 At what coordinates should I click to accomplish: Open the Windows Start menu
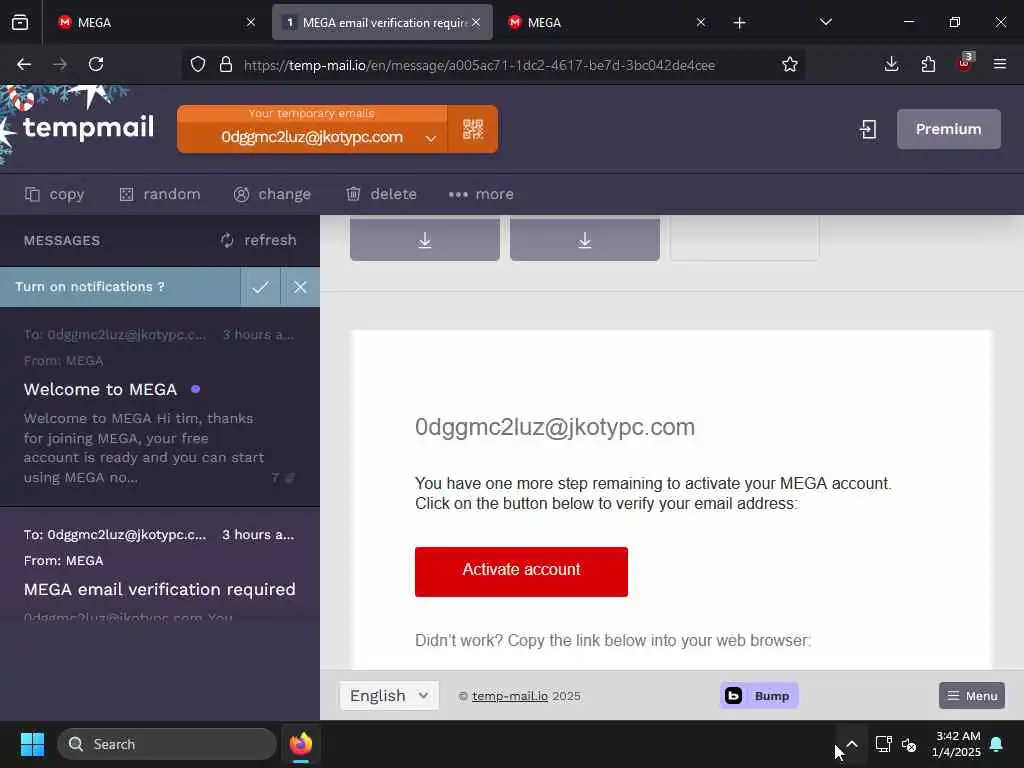tap(32, 744)
